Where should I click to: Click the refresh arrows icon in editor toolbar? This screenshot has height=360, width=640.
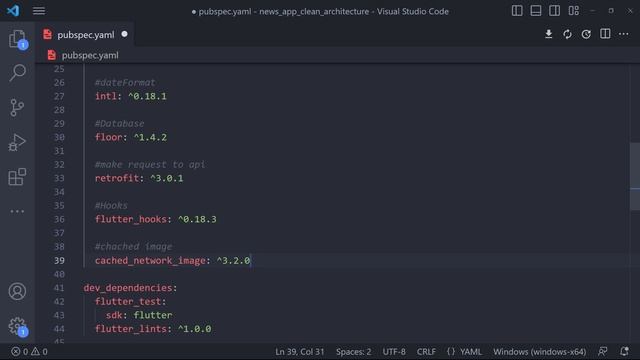568,34
